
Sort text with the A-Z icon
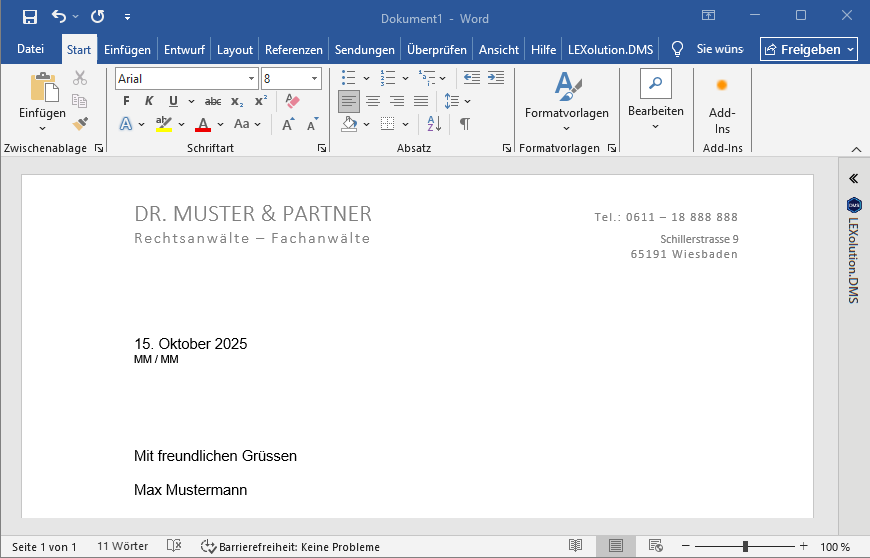(434, 124)
